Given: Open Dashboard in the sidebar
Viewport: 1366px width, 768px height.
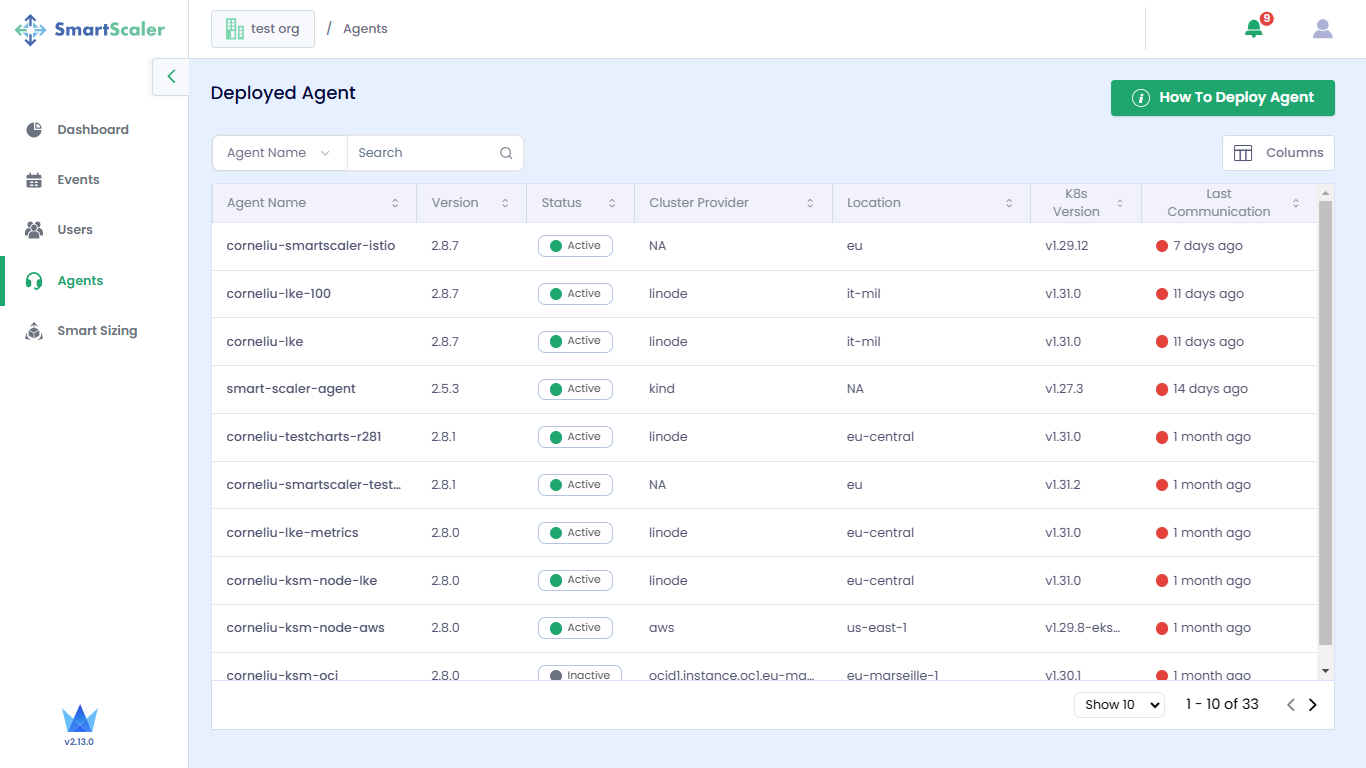Looking at the screenshot, I should pyautogui.click(x=93, y=130).
